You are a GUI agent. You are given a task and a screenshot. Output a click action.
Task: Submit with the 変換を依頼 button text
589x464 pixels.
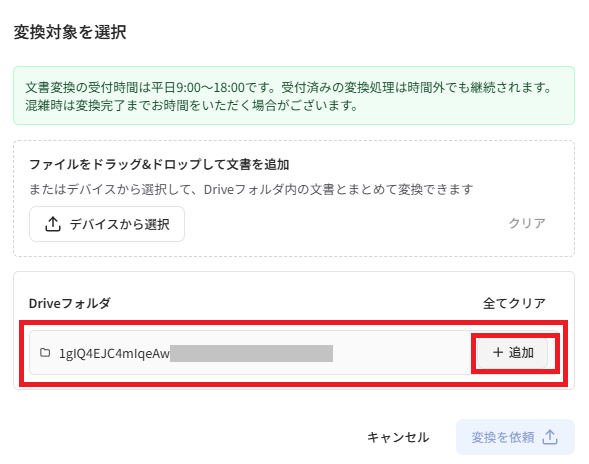tap(503, 437)
